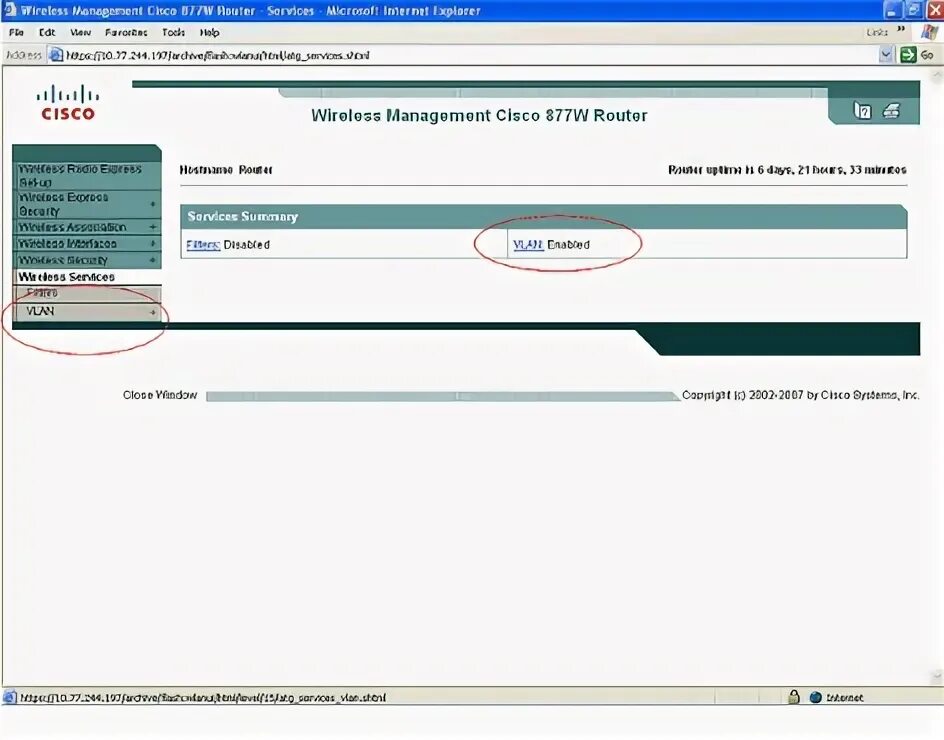Click the Enabled status next to VLAN
The width and height of the screenshot is (944, 740).
point(568,244)
